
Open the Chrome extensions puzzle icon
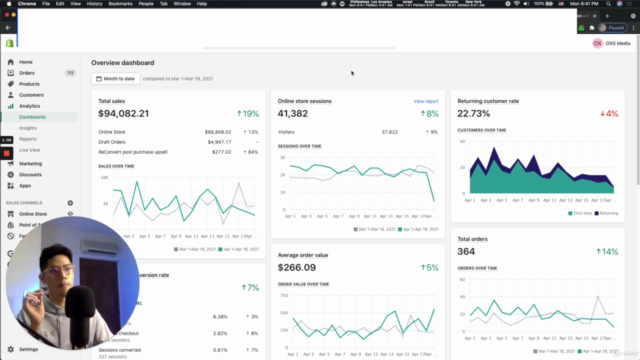tap(592, 28)
